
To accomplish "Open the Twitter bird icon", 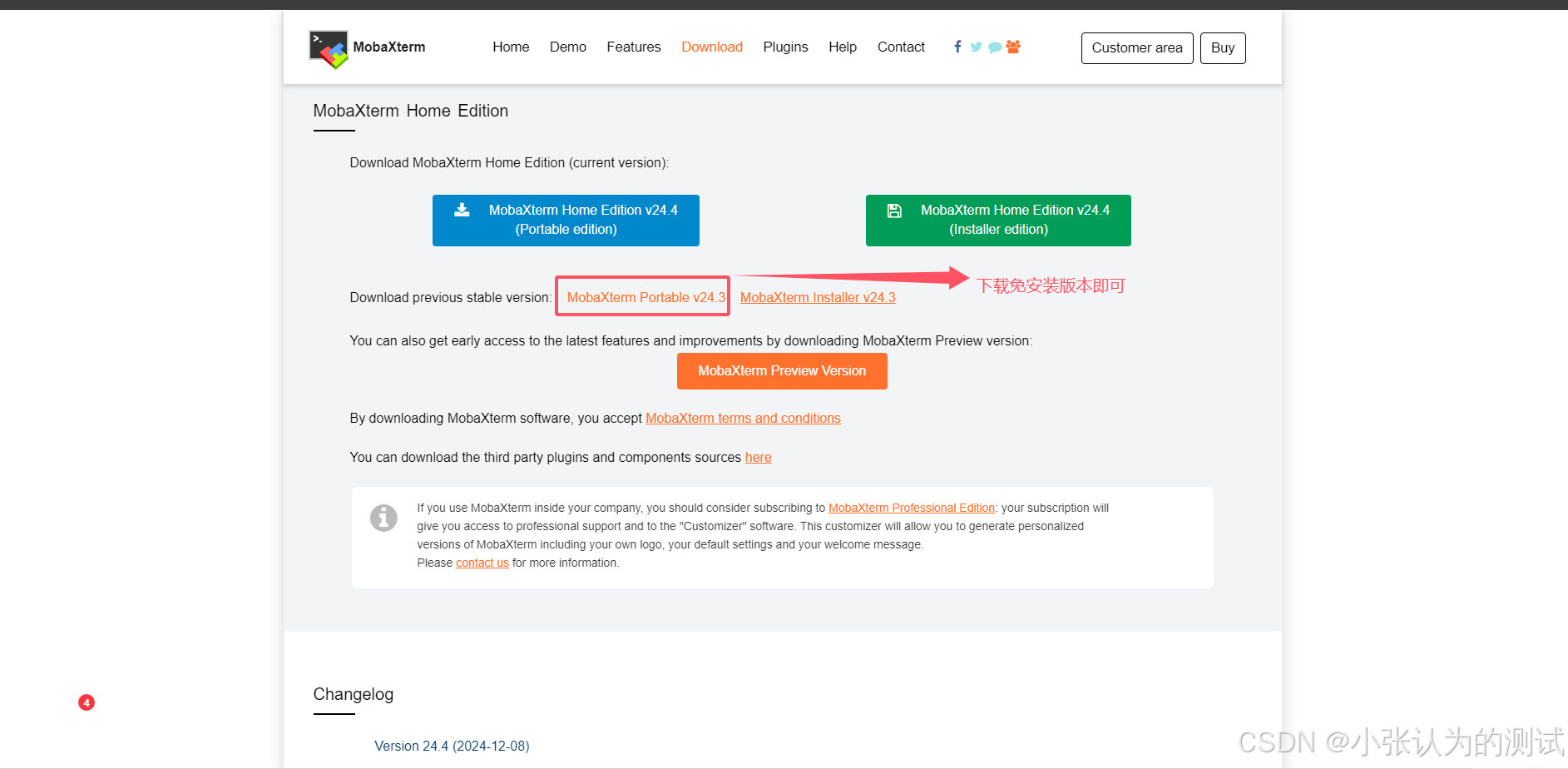I will (x=977, y=47).
